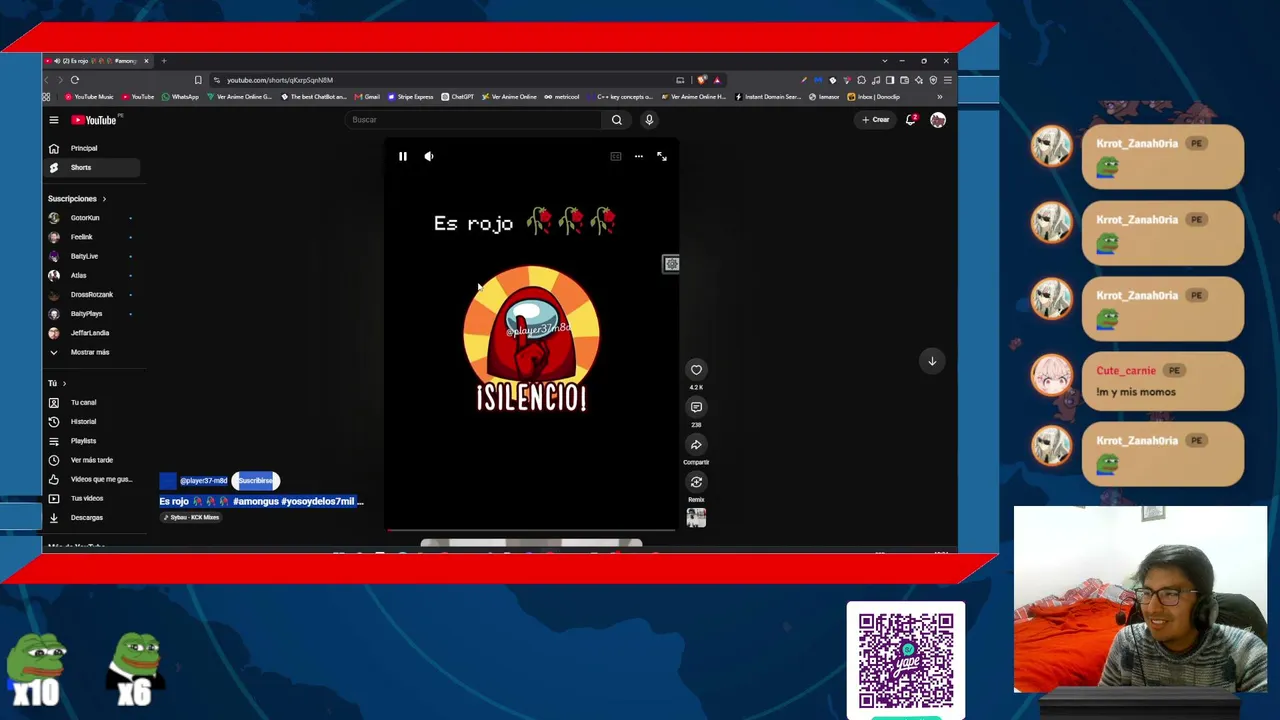This screenshot has height=720, width=1280.
Task: Open the Crear create menu
Action: point(875,120)
